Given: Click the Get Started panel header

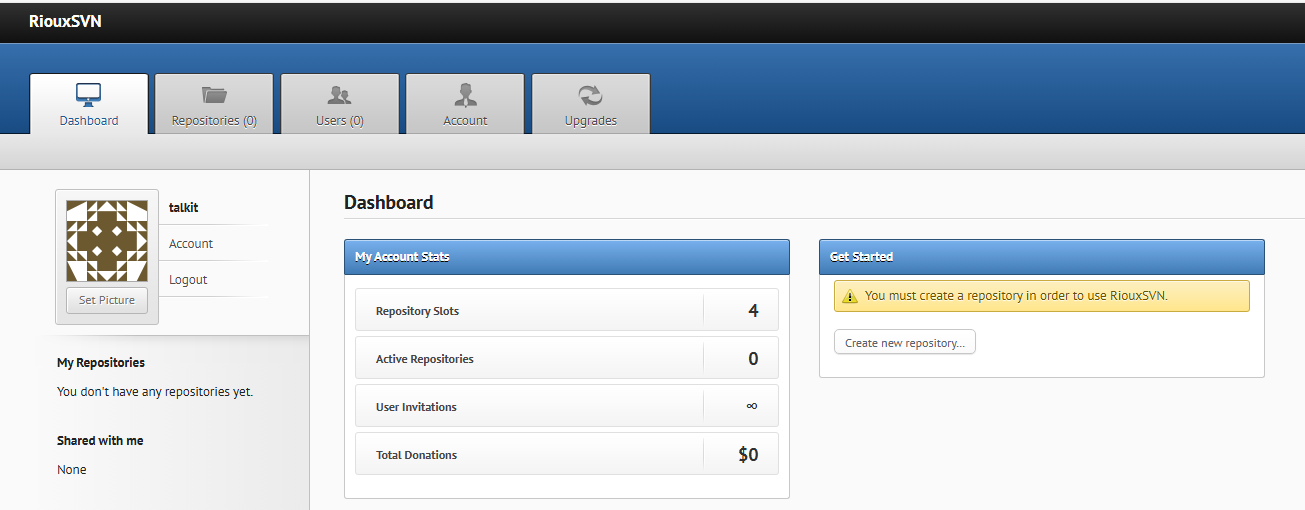Looking at the screenshot, I should coord(1042,256).
